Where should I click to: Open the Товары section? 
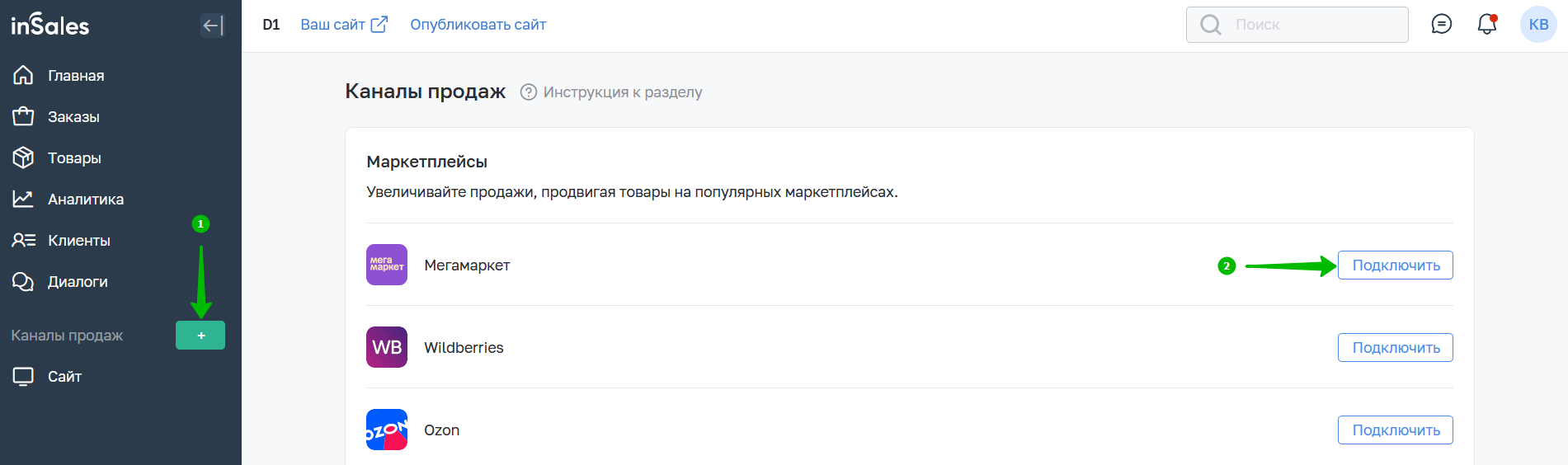click(x=74, y=158)
